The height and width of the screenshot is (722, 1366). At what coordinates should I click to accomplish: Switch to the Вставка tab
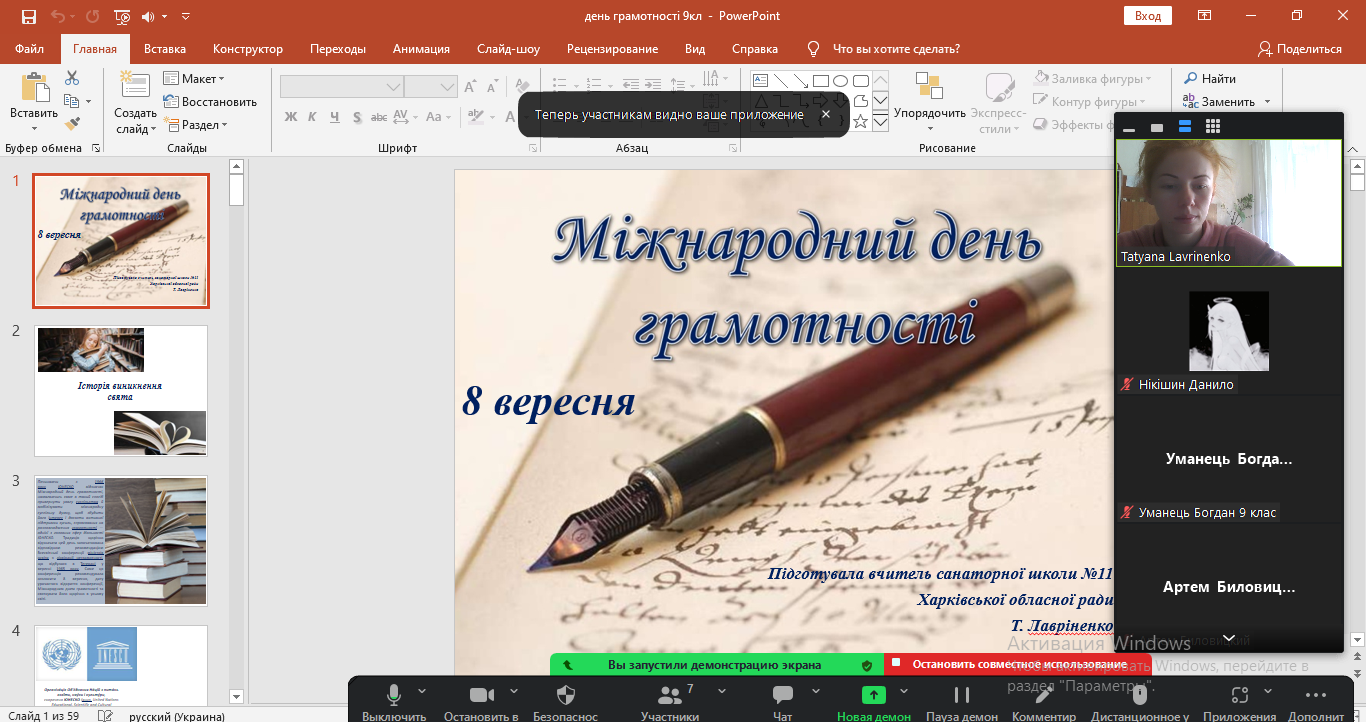pos(165,49)
